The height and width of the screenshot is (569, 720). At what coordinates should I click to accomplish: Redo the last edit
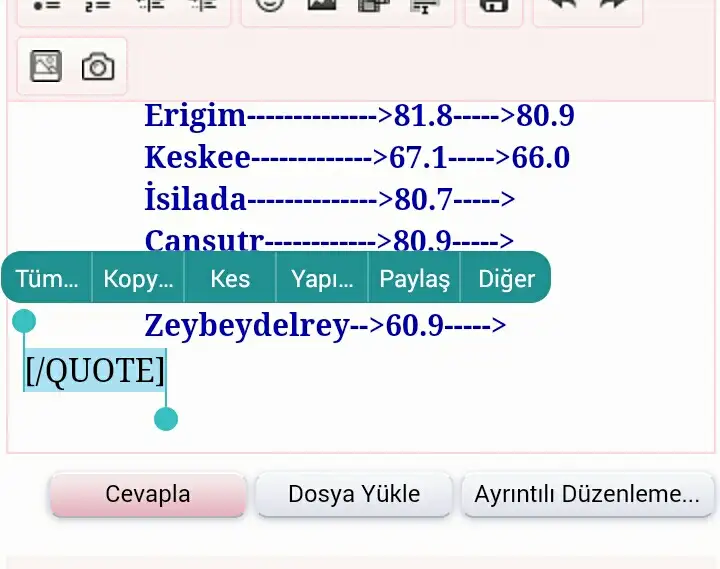[613, 5]
